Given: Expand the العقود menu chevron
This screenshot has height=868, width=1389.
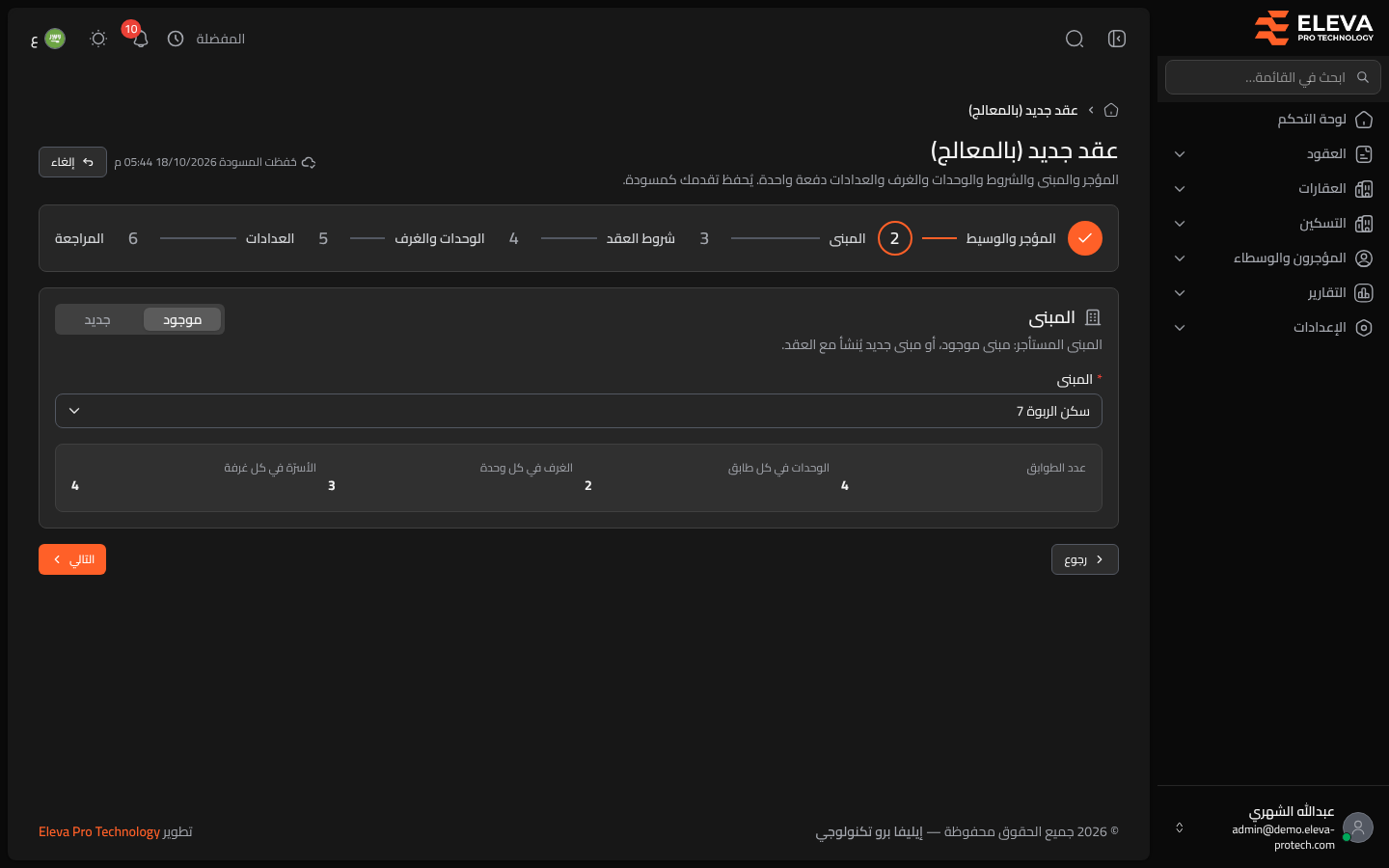Looking at the screenshot, I should 1180,154.
